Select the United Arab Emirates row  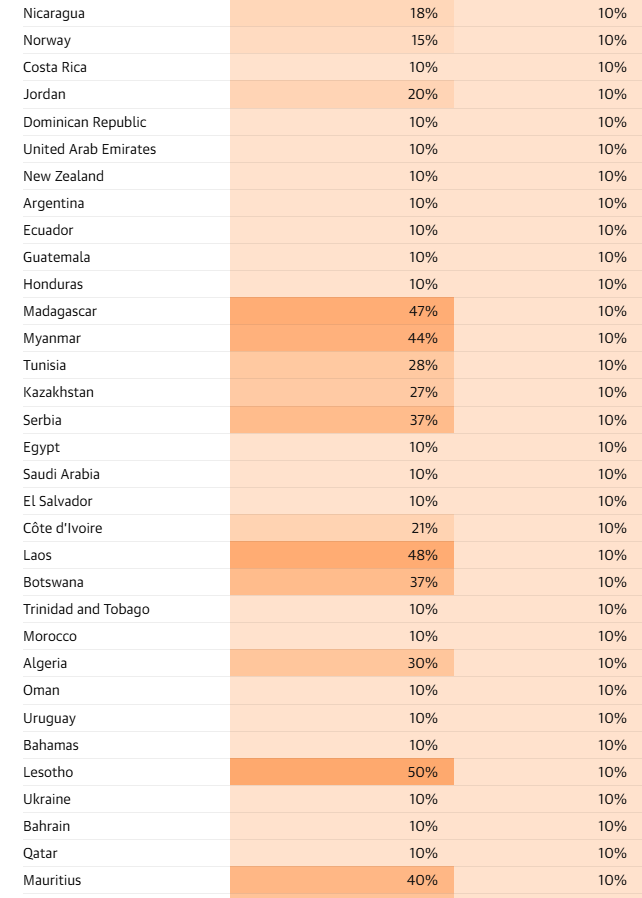[332, 149]
